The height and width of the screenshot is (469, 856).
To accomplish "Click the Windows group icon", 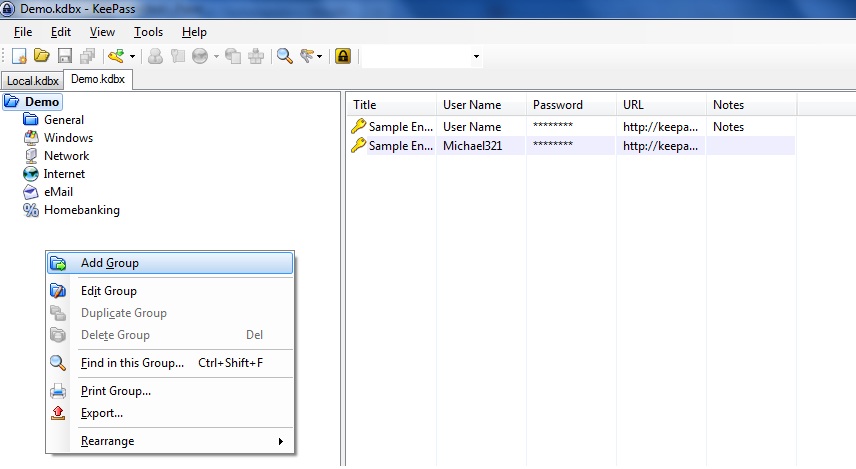I will [31, 138].
